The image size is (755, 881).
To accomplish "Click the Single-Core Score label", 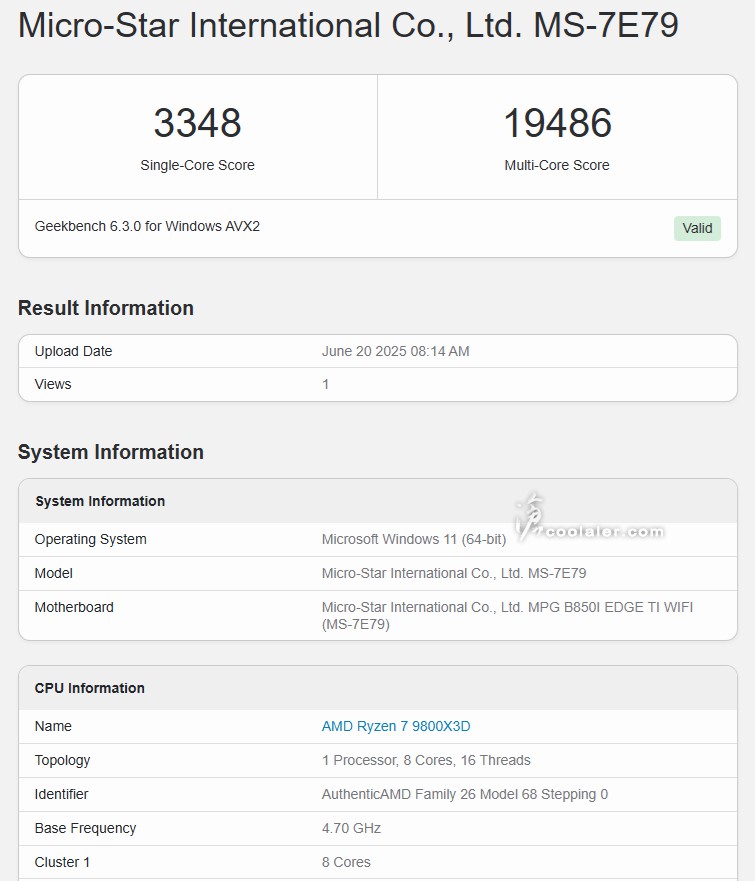I will pyautogui.click(x=197, y=165).
